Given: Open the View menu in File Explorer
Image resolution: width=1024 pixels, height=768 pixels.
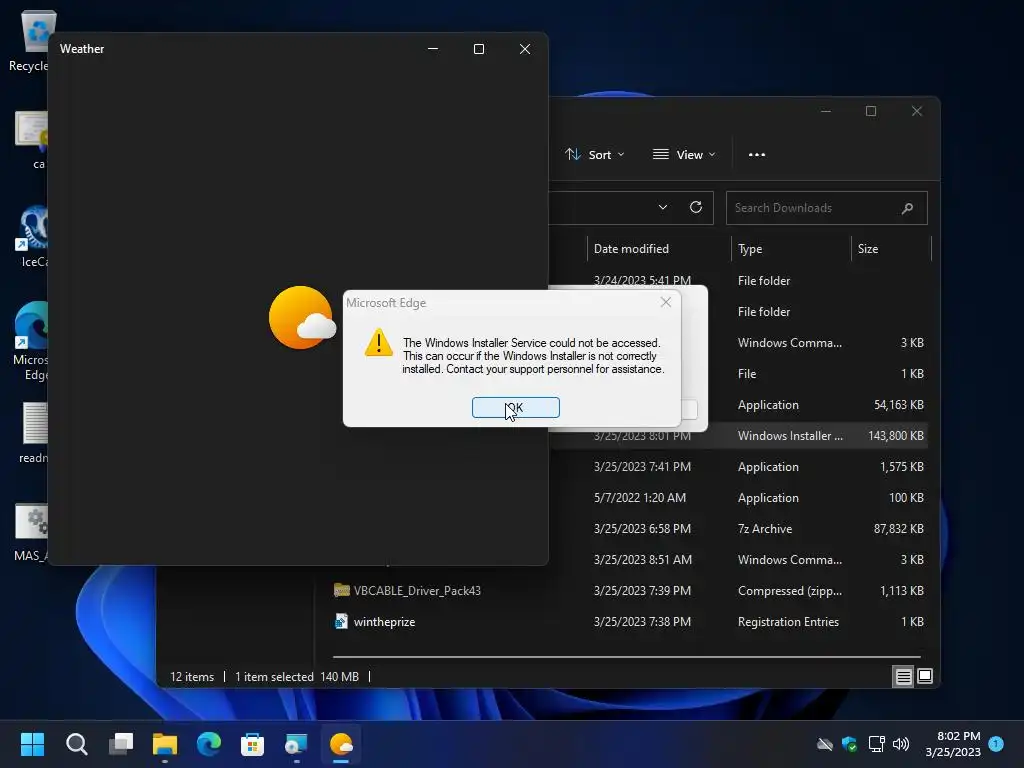Looking at the screenshot, I should point(684,155).
